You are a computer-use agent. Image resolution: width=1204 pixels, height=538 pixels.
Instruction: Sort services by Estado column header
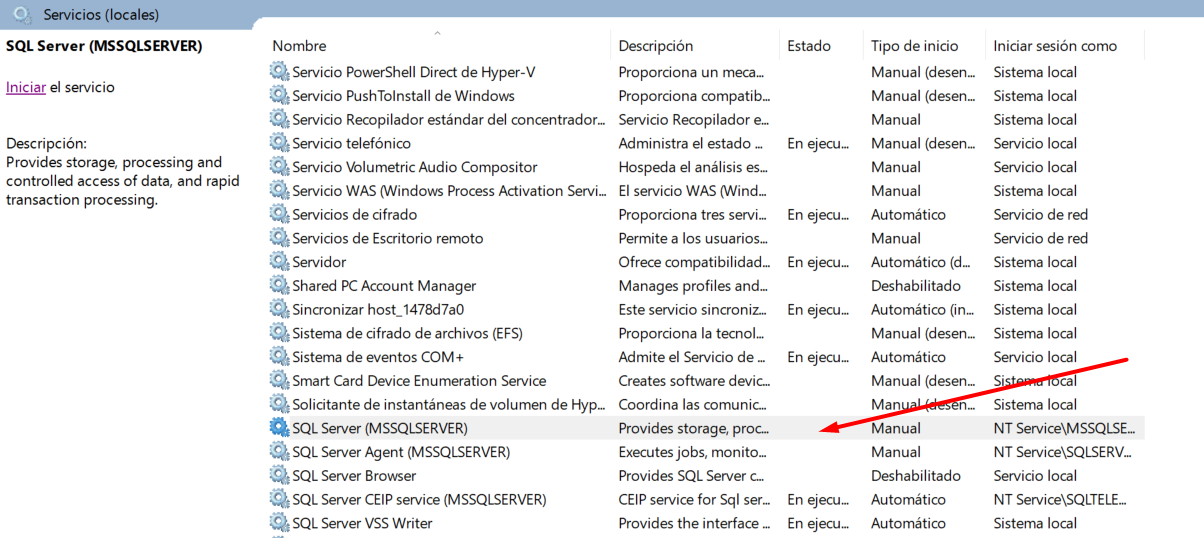coord(808,46)
